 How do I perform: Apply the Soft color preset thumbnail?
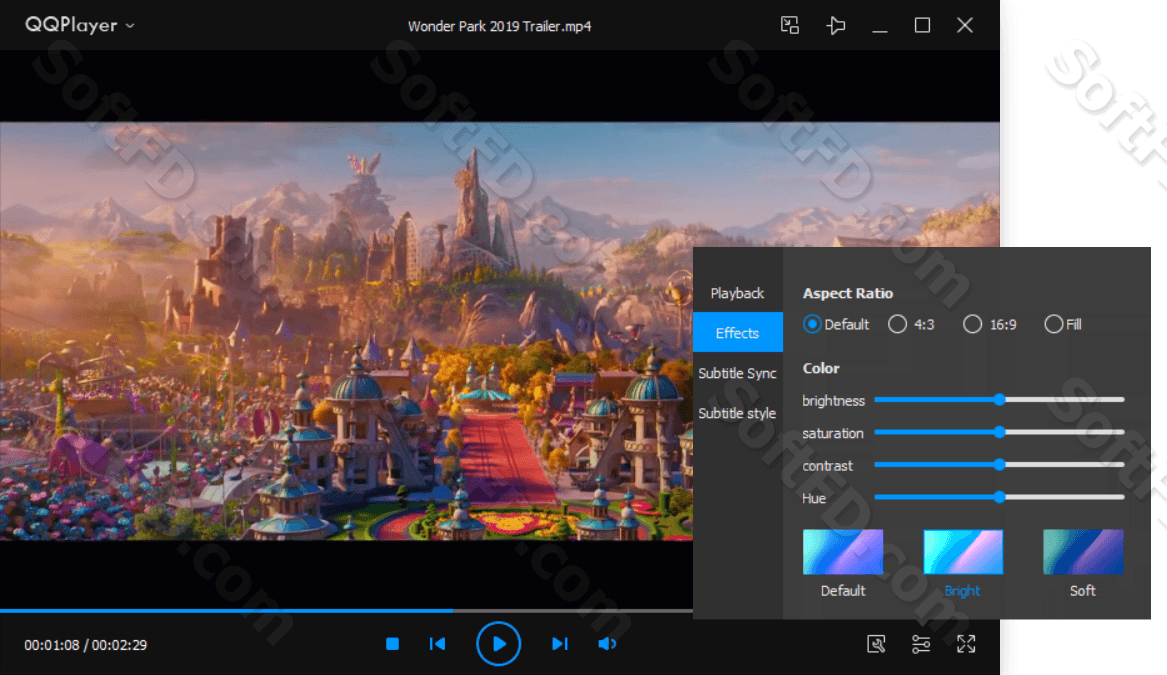[x=1083, y=552]
